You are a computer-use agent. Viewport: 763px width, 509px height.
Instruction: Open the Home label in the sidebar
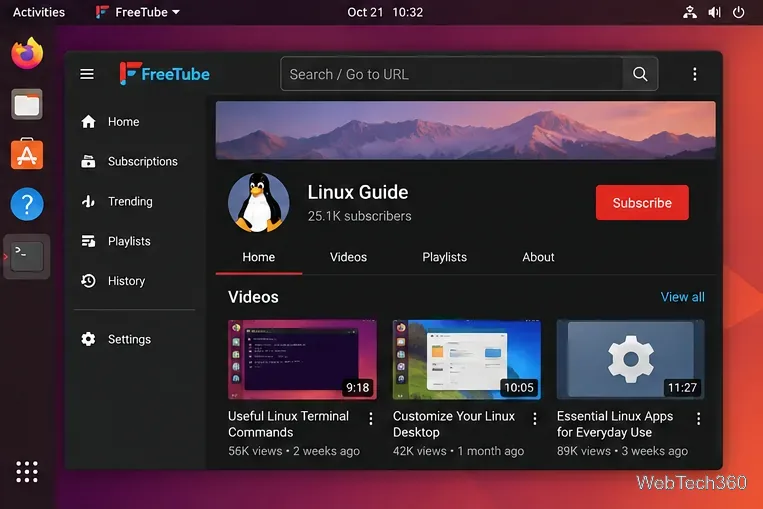point(124,122)
